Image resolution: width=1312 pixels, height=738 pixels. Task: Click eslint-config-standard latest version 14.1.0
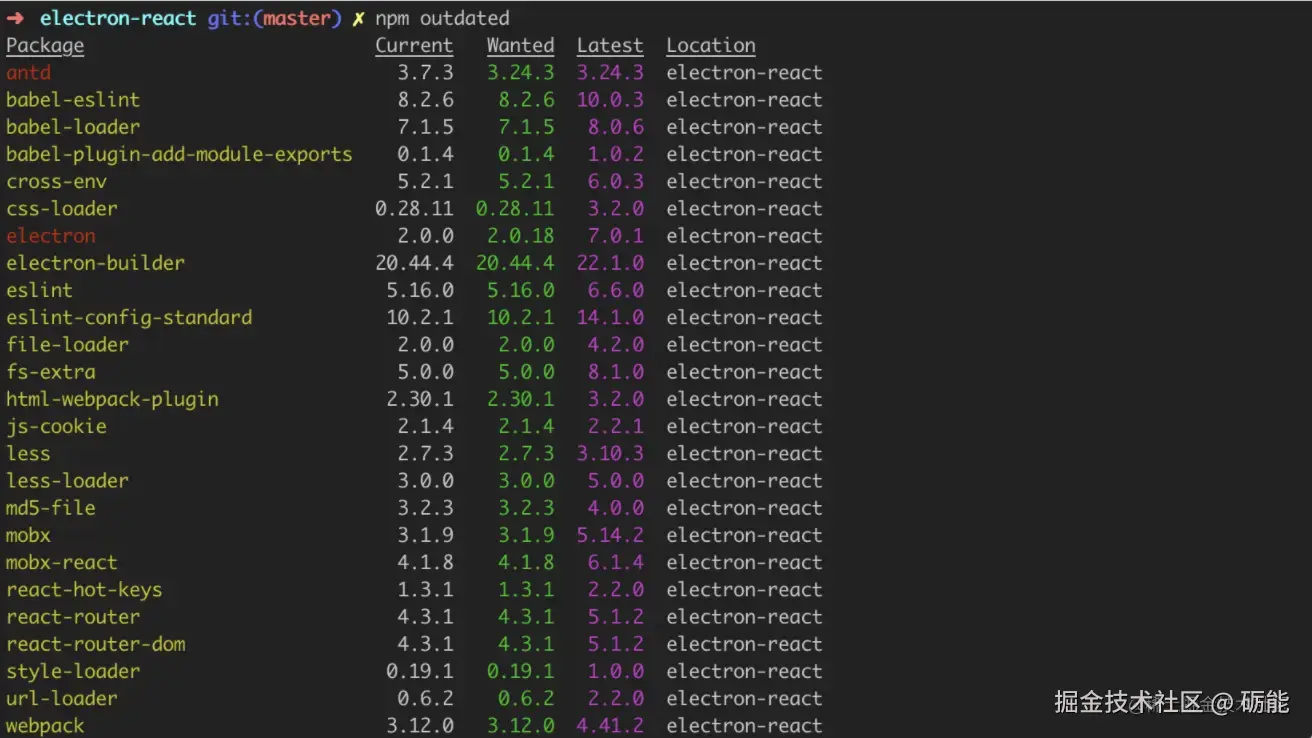pyautogui.click(x=610, y=318)
